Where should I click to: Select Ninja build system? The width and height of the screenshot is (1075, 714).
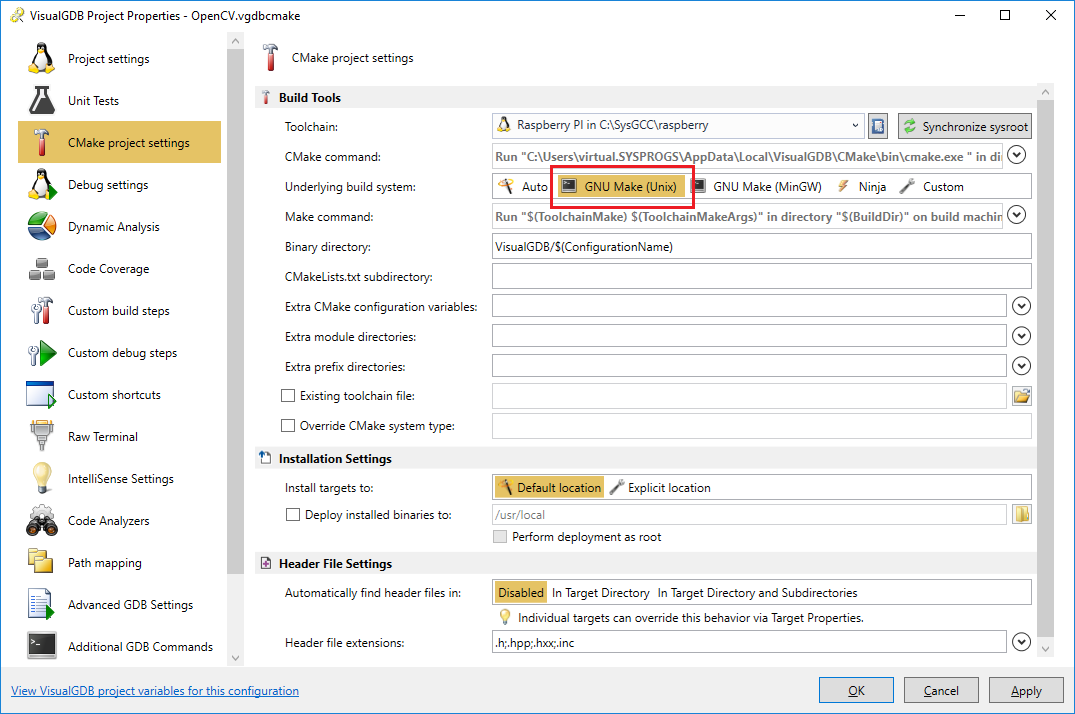pos(861,187)
